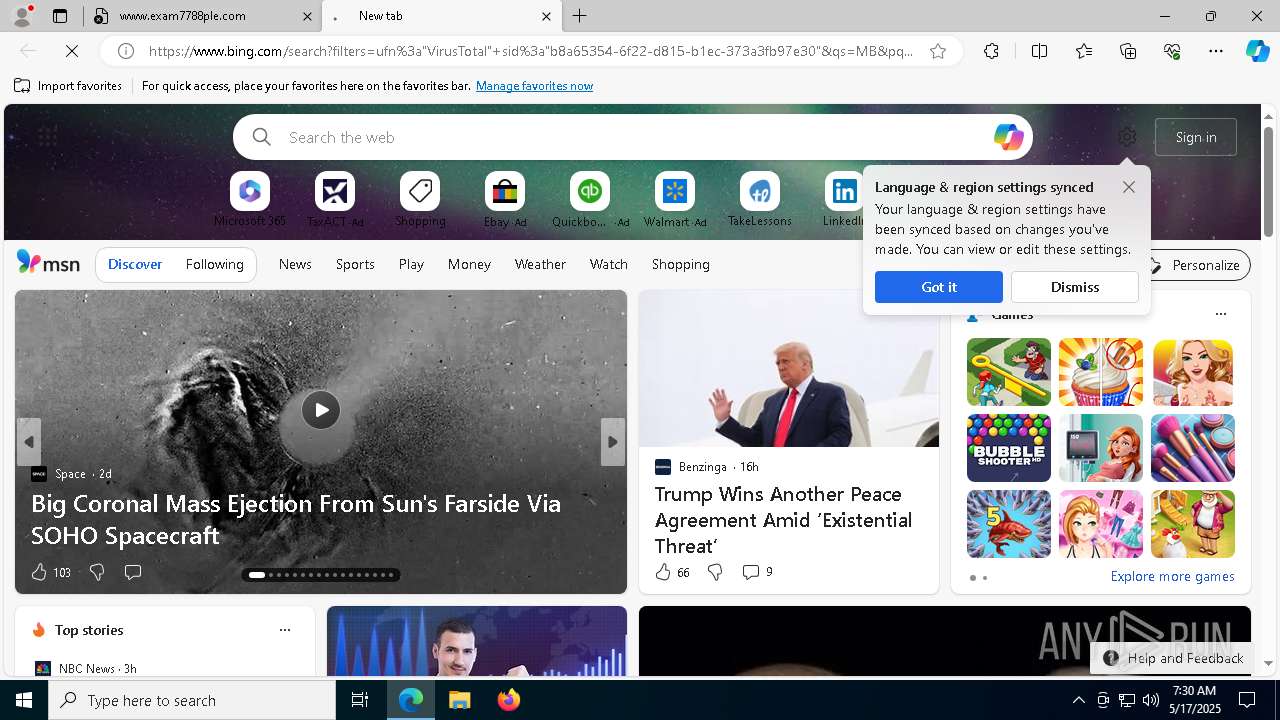Open the Collections toolbar icon
The width and height of the screenshot is (1280, 720).
coord(1128,51)
